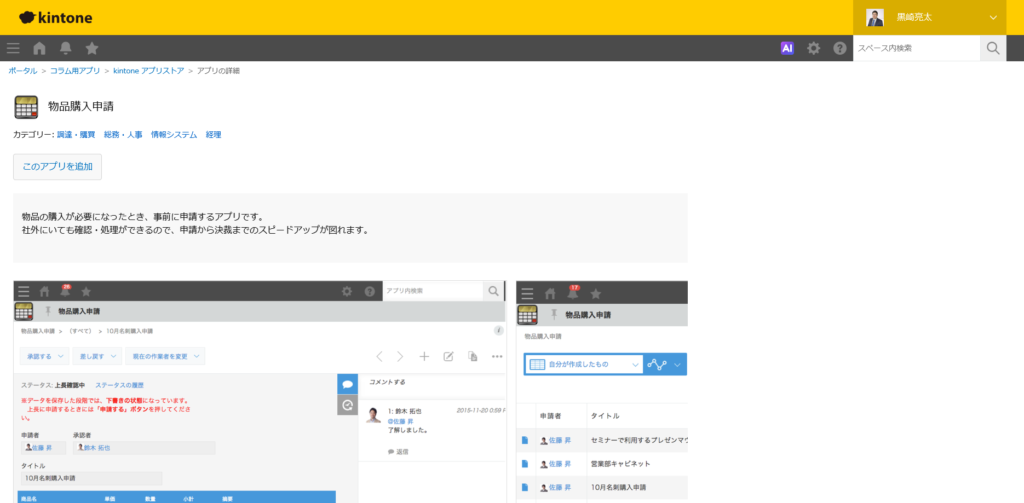This screenshot has height=503, width=1024.
Task: Click the description line starting 社外にいても確認
Action: coord(195,230)
